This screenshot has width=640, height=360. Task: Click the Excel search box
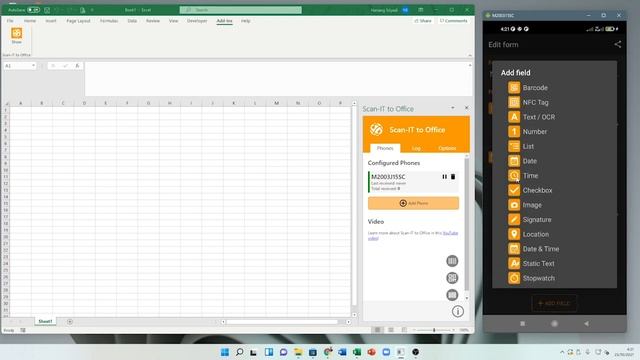[x=240, y=10]
